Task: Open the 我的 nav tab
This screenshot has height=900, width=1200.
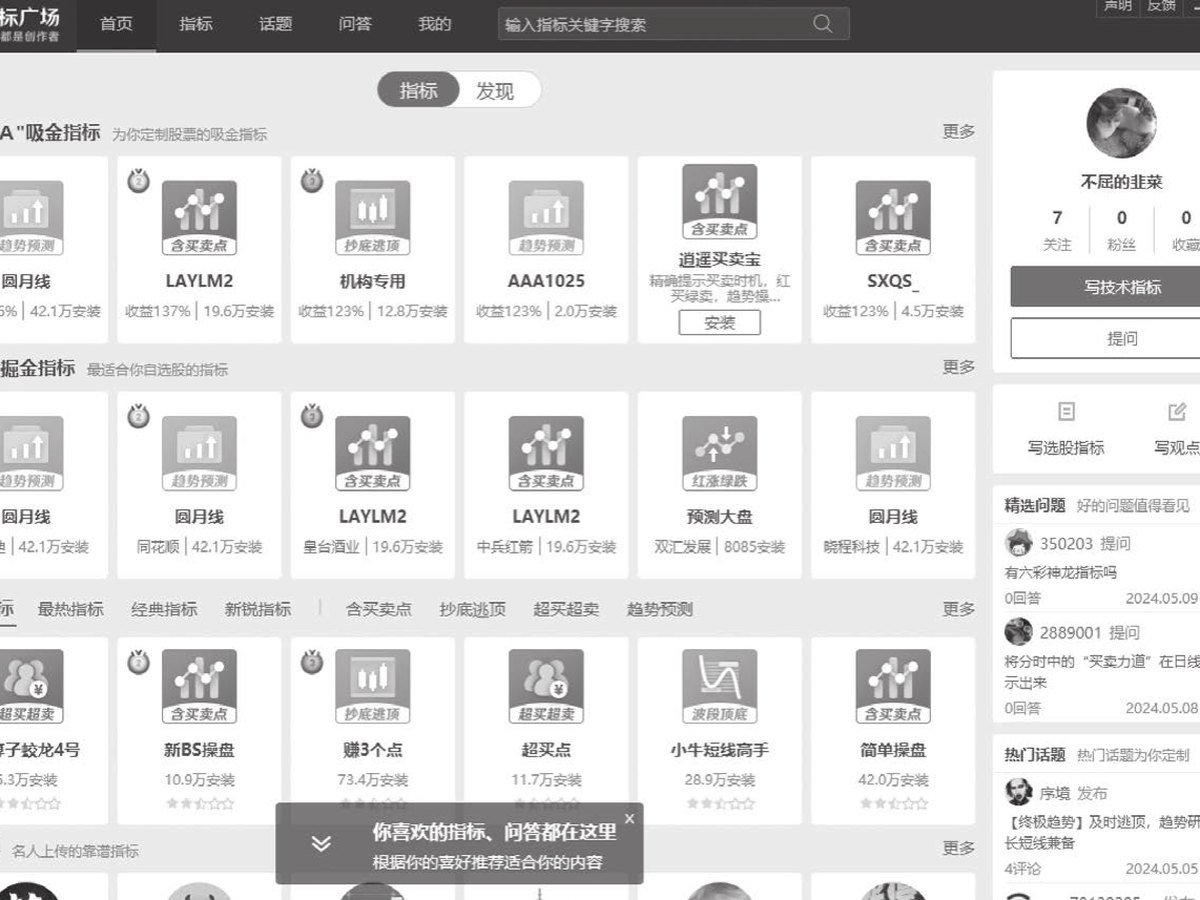Action: tap(434, 24)
